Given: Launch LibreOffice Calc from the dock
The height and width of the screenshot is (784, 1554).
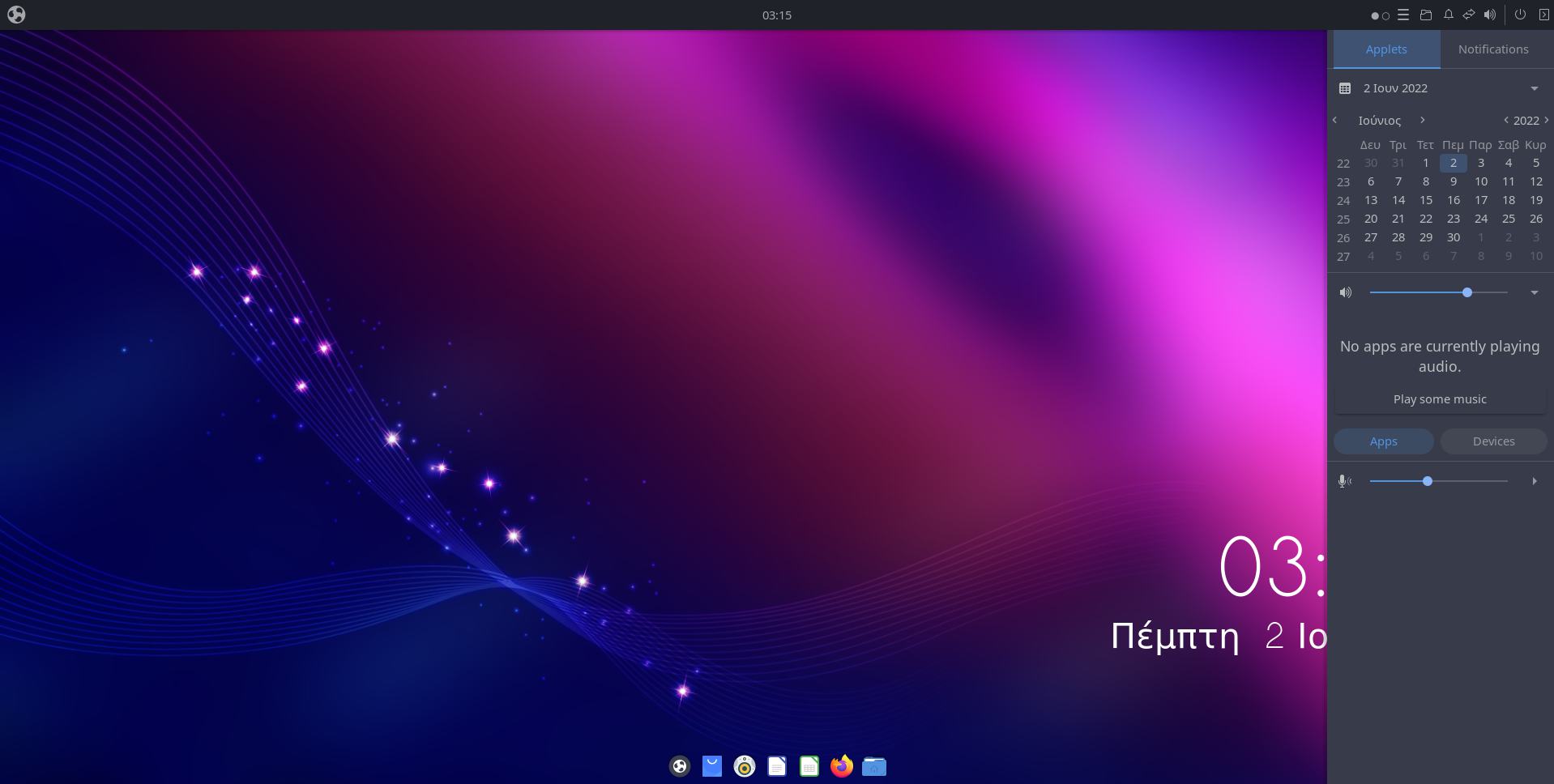Looking at the screenshot, I should pyautogui.click(x=809, y=766).
